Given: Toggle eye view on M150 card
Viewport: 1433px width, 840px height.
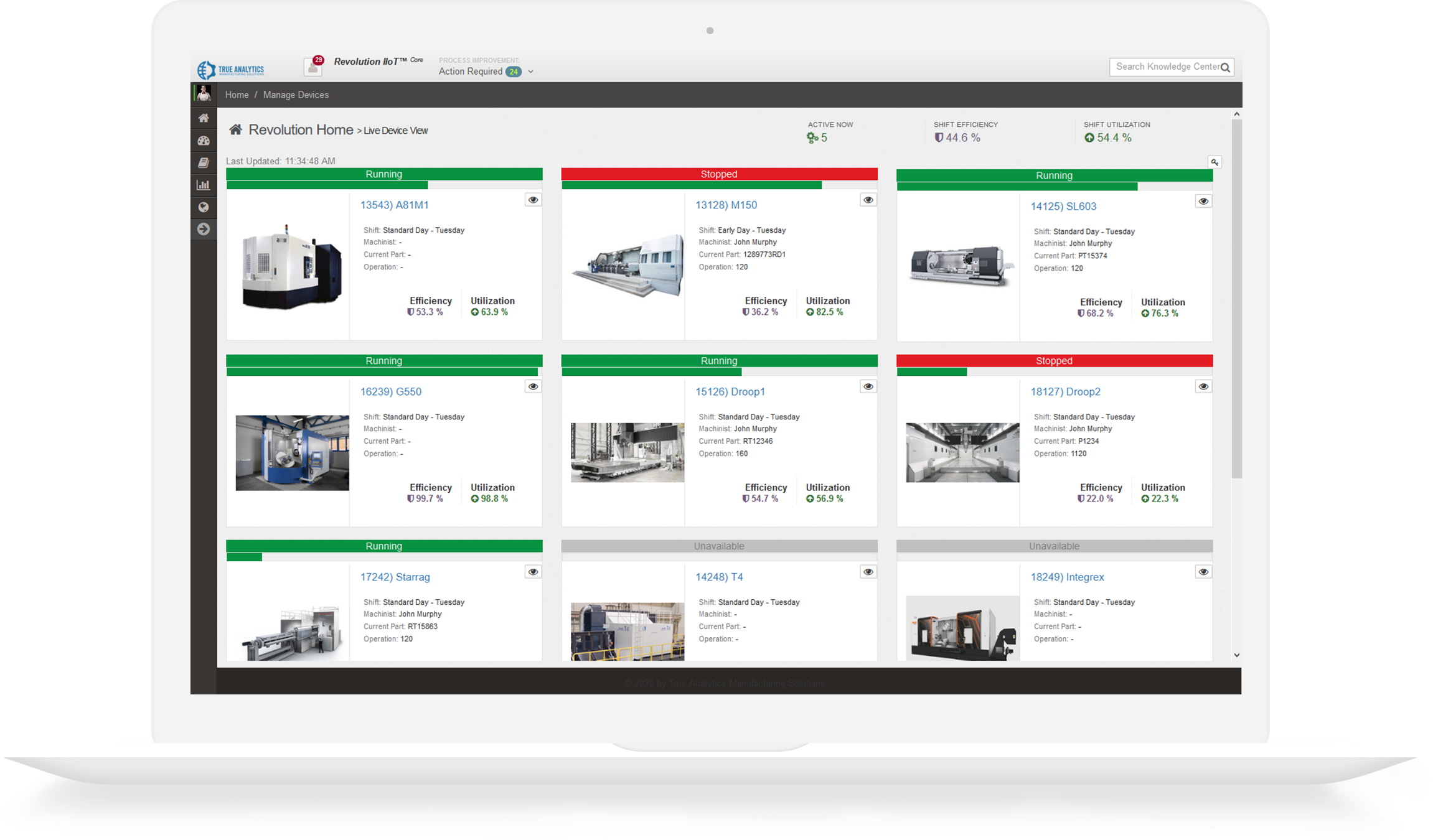Looking at the screenshot, I should [x=868, y=200].
